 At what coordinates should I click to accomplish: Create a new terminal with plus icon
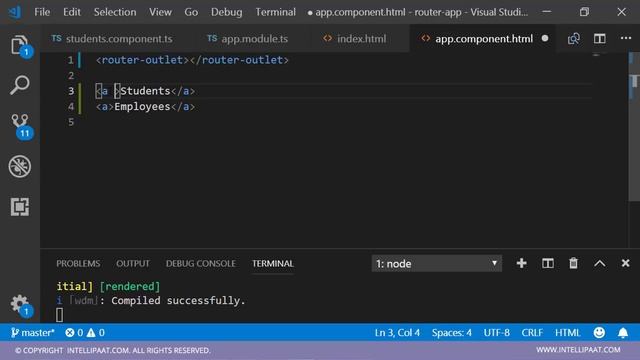pos(521,263)
